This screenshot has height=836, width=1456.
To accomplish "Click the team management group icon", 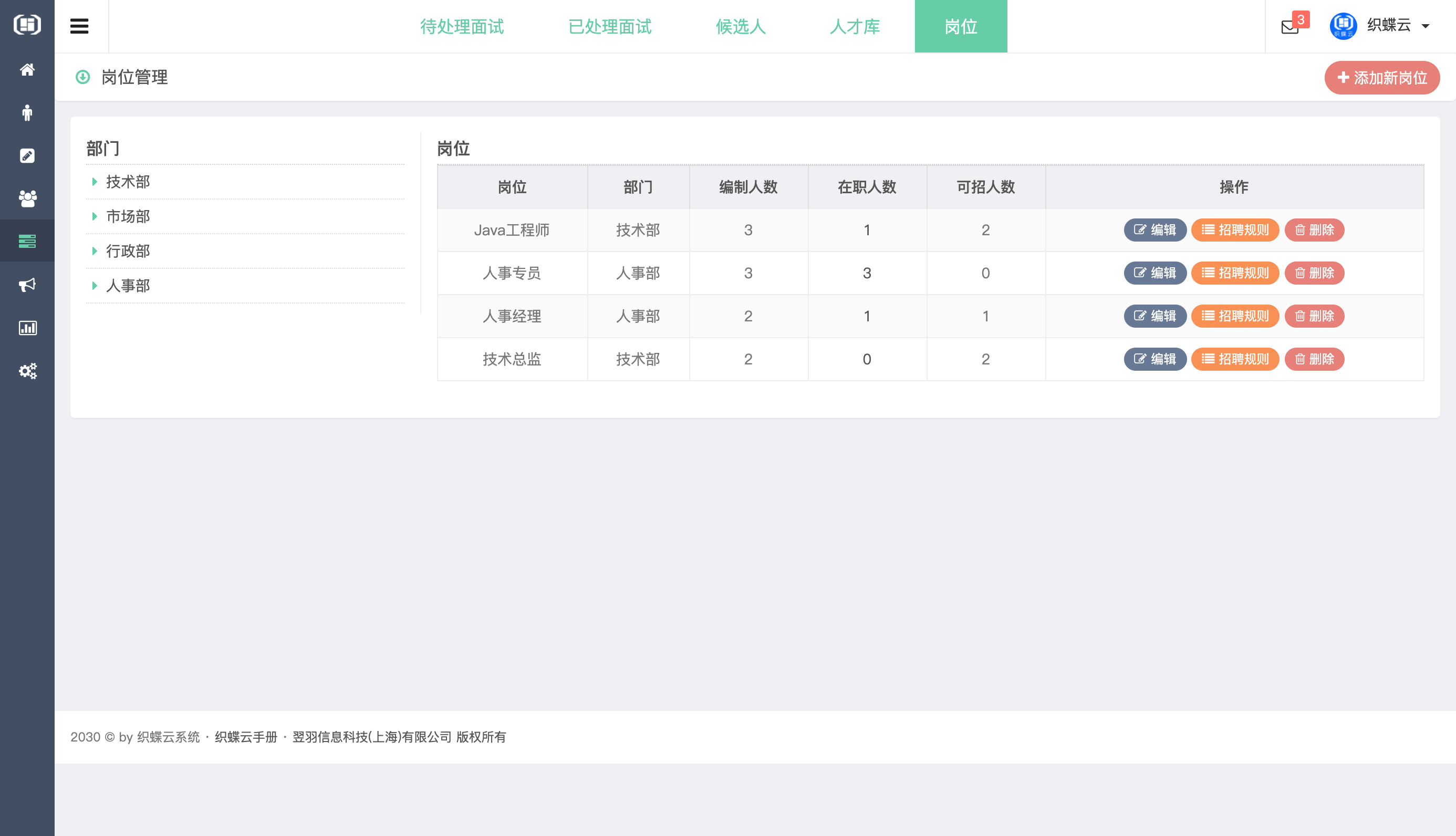I will pos(27,198).
